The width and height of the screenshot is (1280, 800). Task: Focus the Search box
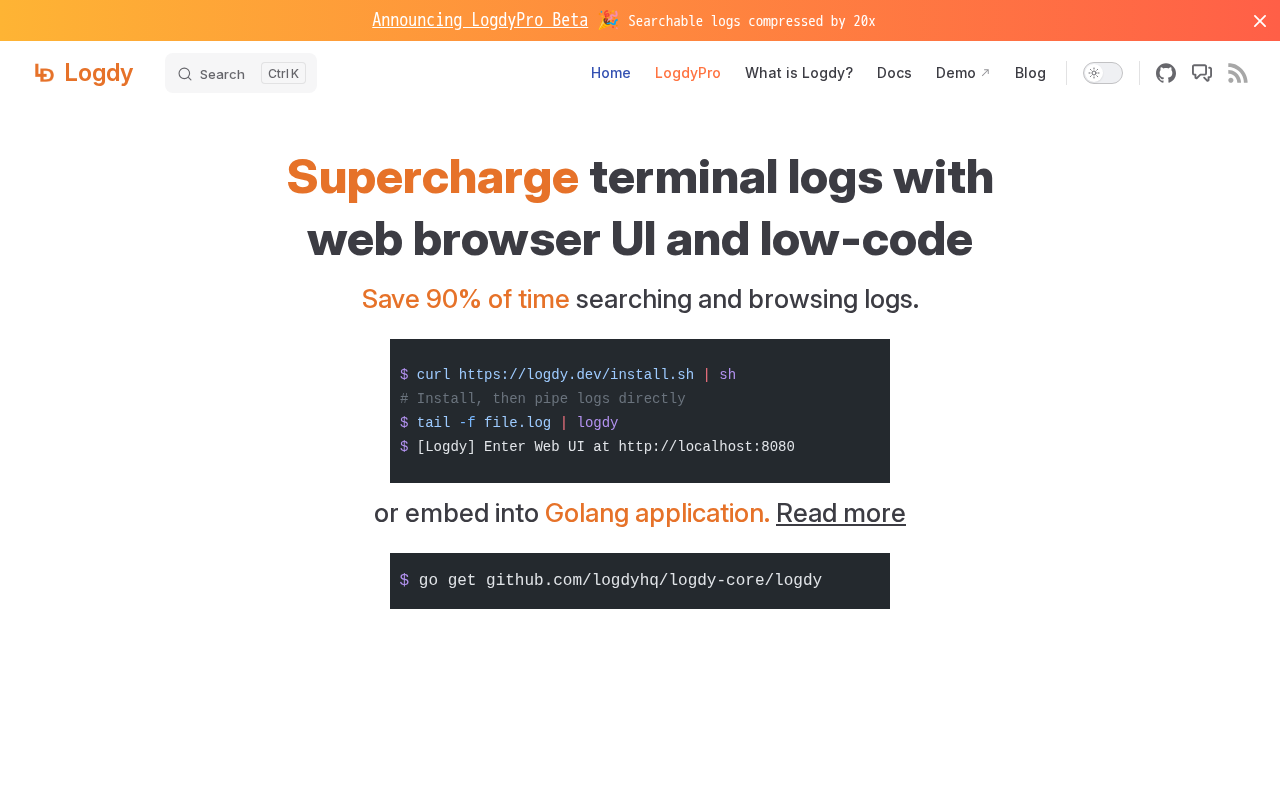point(241,73)
